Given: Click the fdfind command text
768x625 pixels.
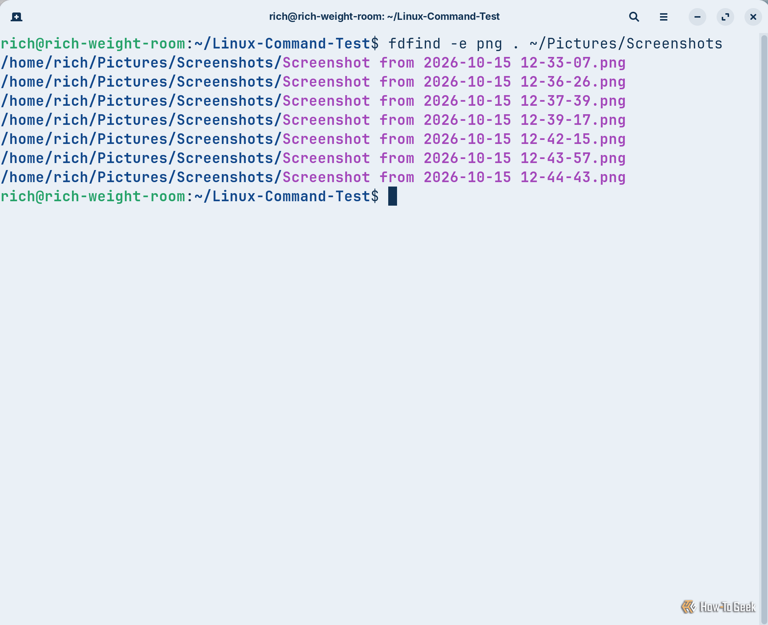Looking at the screenshot, I should click(x=414, y=44).
